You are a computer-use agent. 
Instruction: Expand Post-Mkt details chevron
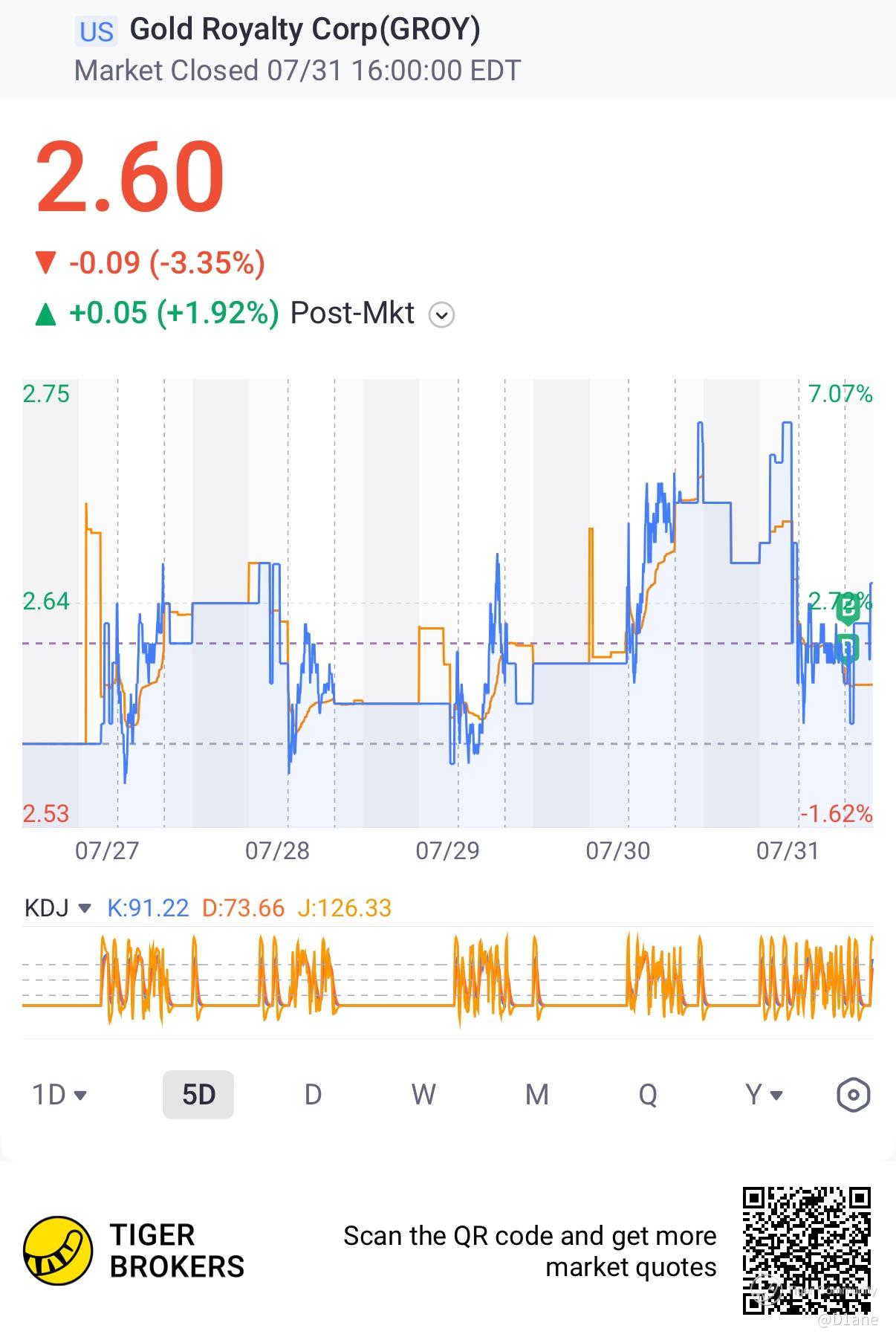(441, 315)
